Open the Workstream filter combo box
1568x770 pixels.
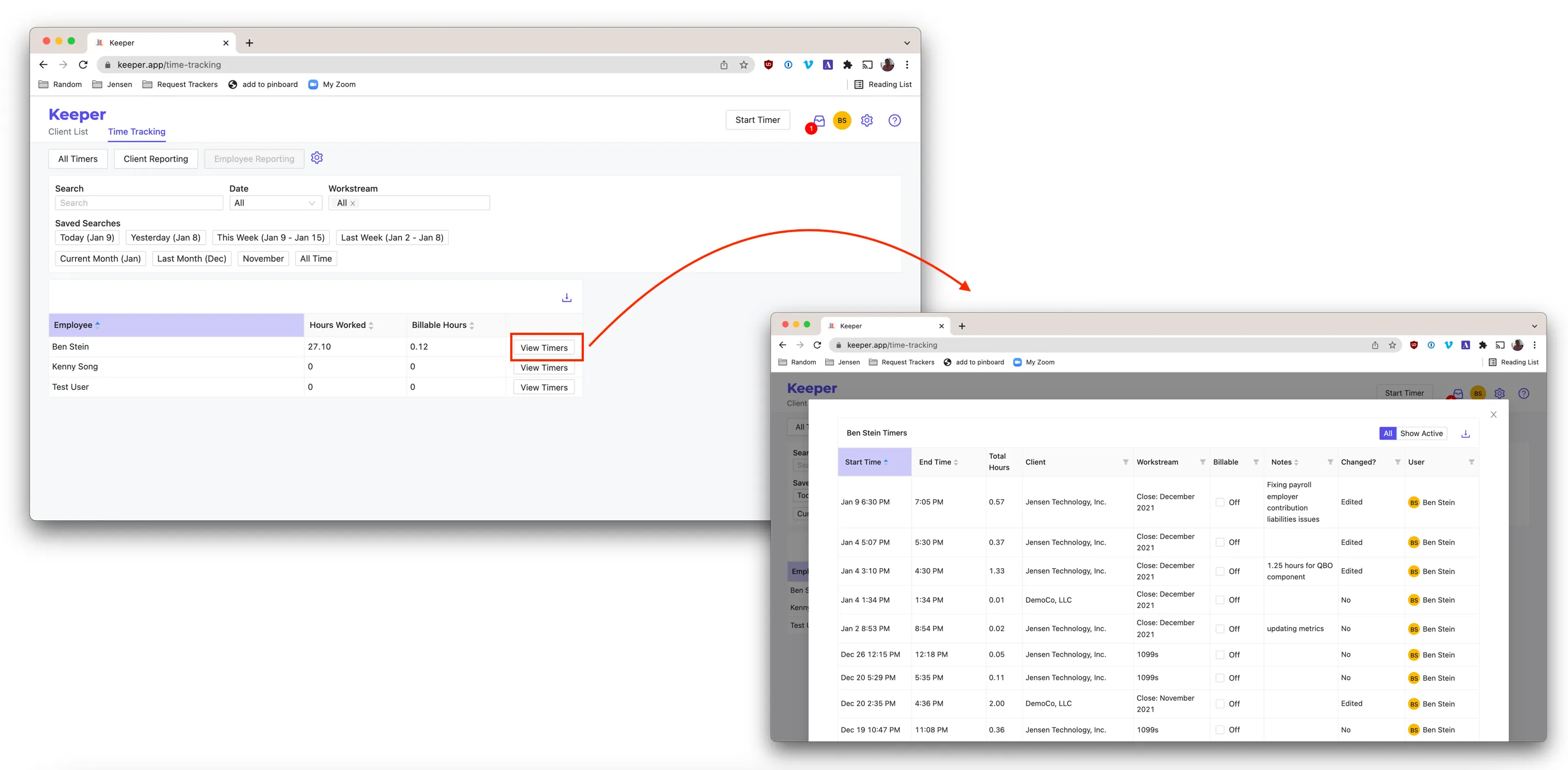tap(409, 203)
